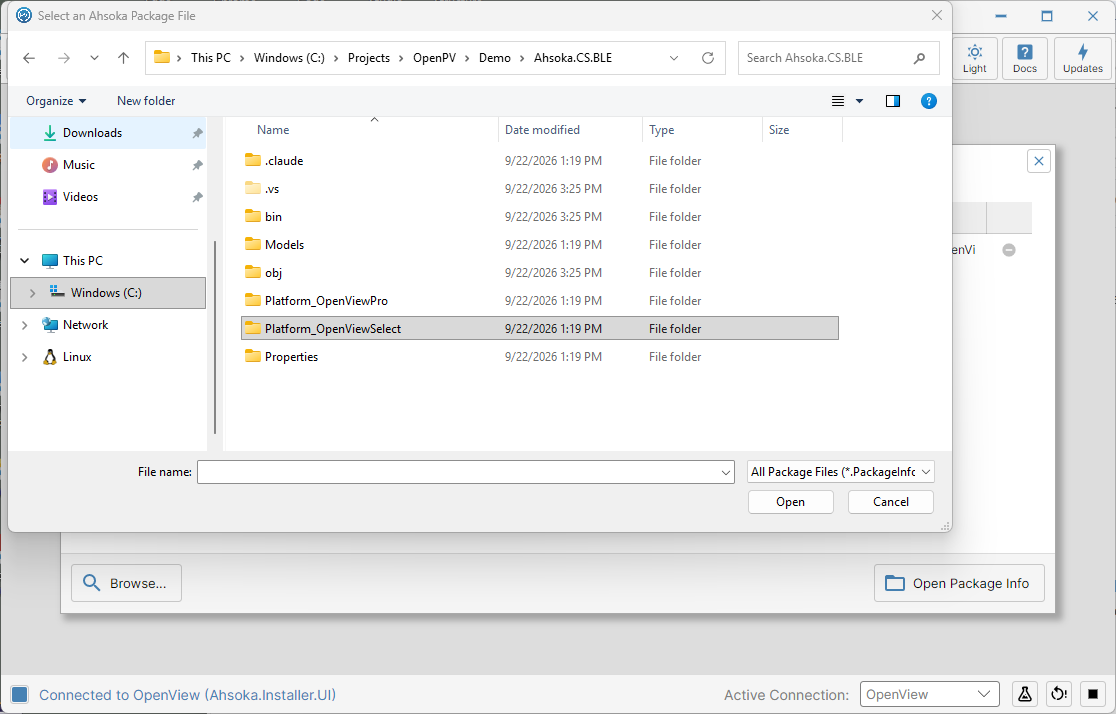The height and width of the screenshot is (714, 1116).
Task: Click This PC in address breadcrumb
Action: [x=211, y=58]
